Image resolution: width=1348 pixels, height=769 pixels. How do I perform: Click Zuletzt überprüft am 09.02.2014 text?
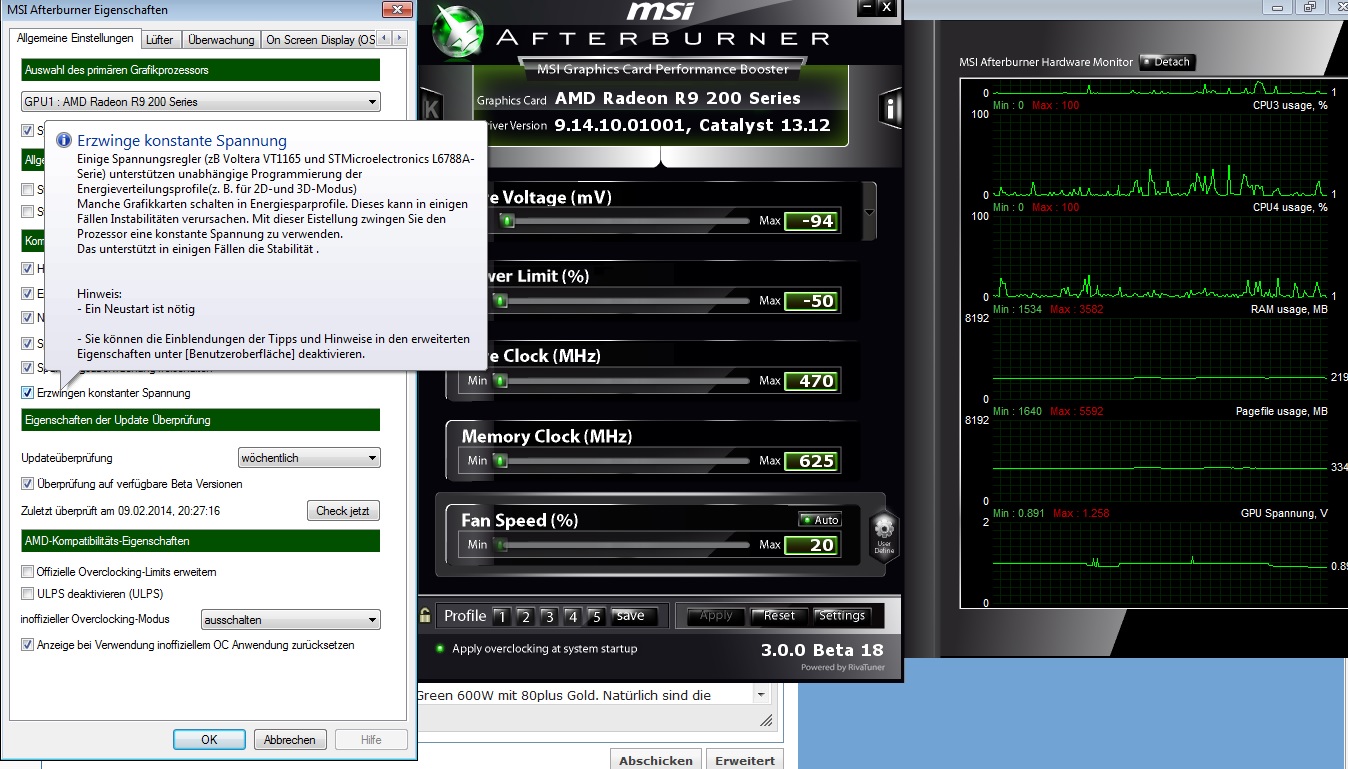(x=121, y=510)
